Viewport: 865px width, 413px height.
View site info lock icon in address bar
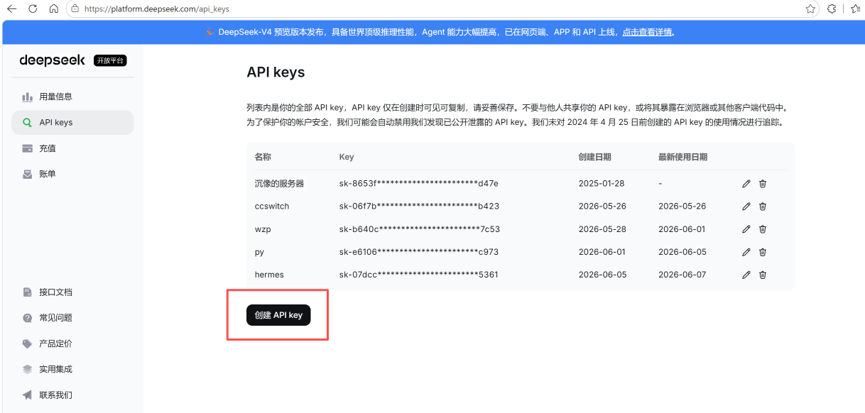pyautogui.click(x=76, y=9)
